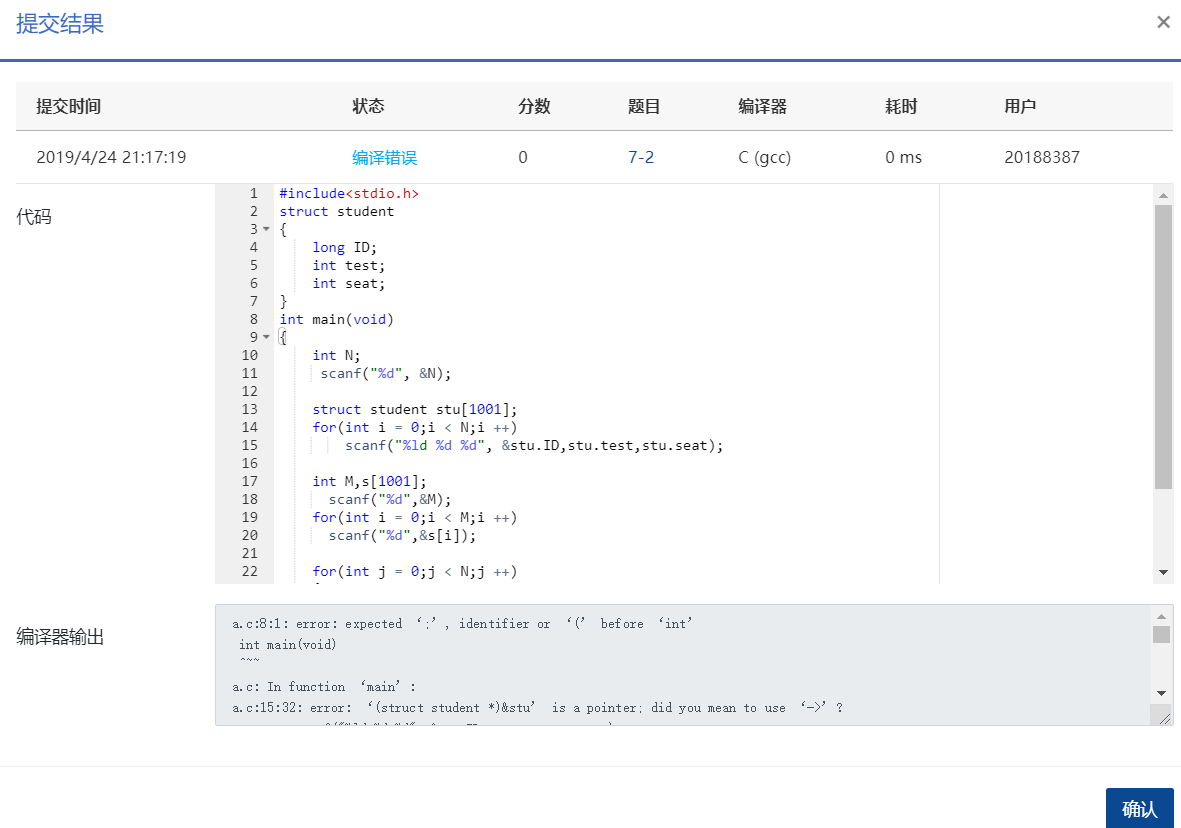Image resolution: width=1181 pixels, height=828 pixels.
Task: Open problem link 7-2
Action: coord(641,157)
